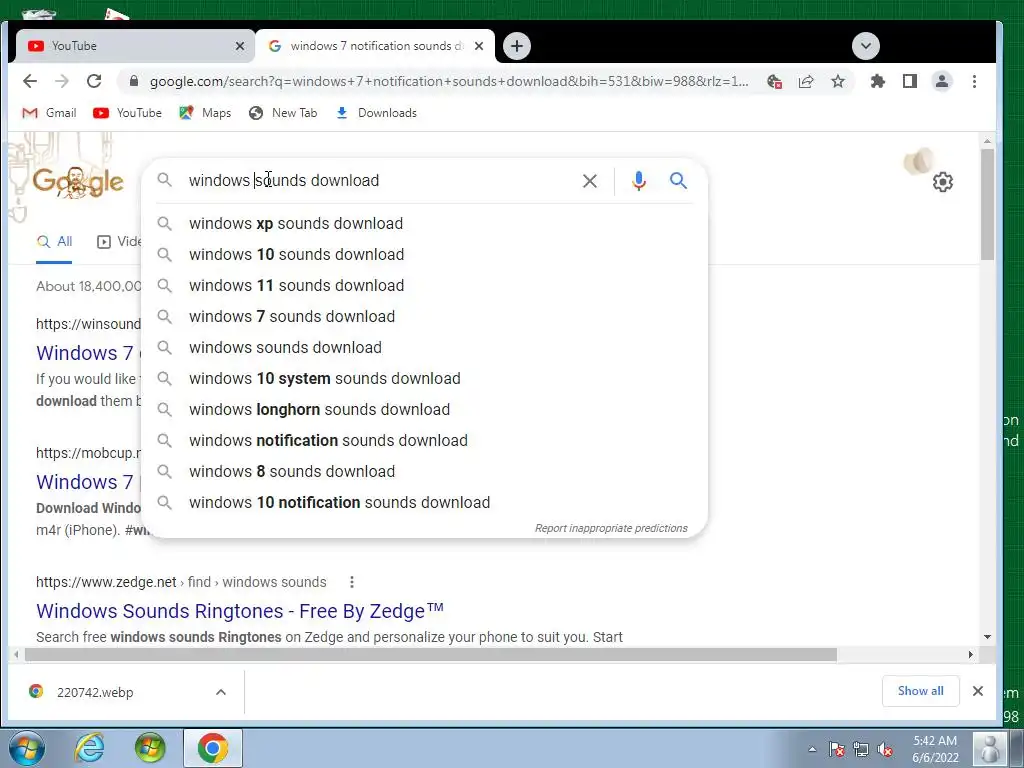Close the downloads bar
Screen dimensions: 1024x768
tap(978, 691)
